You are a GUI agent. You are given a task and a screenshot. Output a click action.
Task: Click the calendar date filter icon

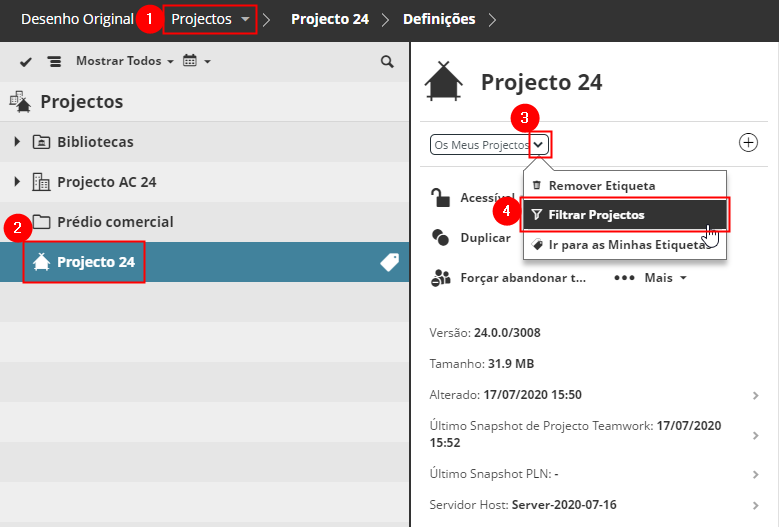[190, 61]
